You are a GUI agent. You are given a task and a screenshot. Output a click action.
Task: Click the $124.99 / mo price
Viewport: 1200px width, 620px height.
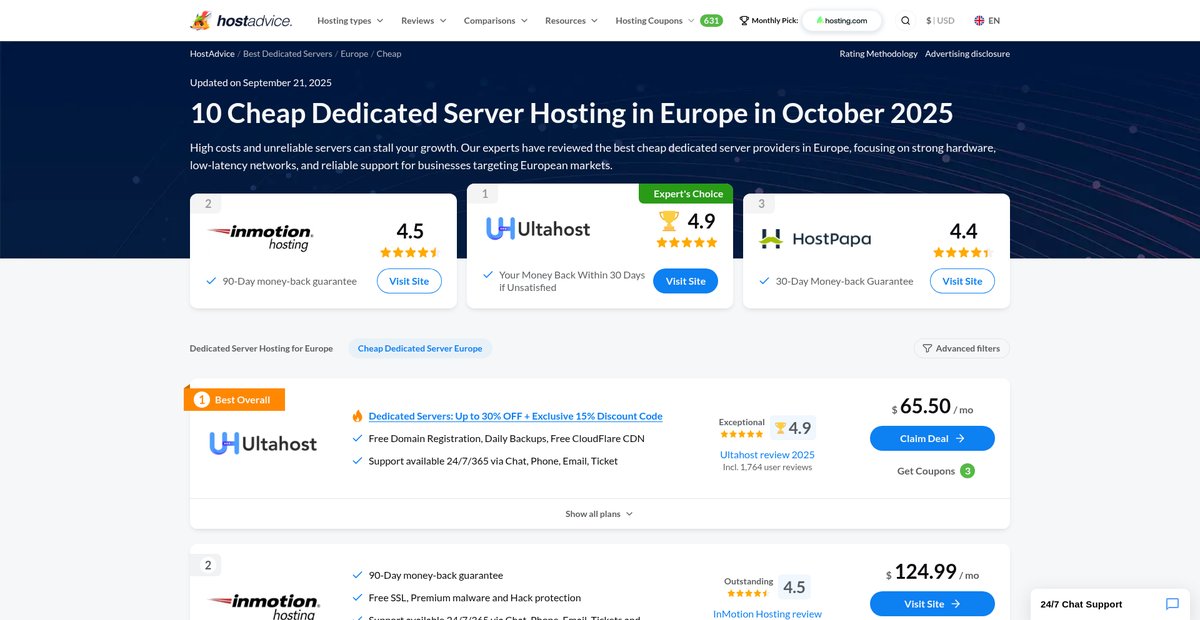tap(932, 572)
